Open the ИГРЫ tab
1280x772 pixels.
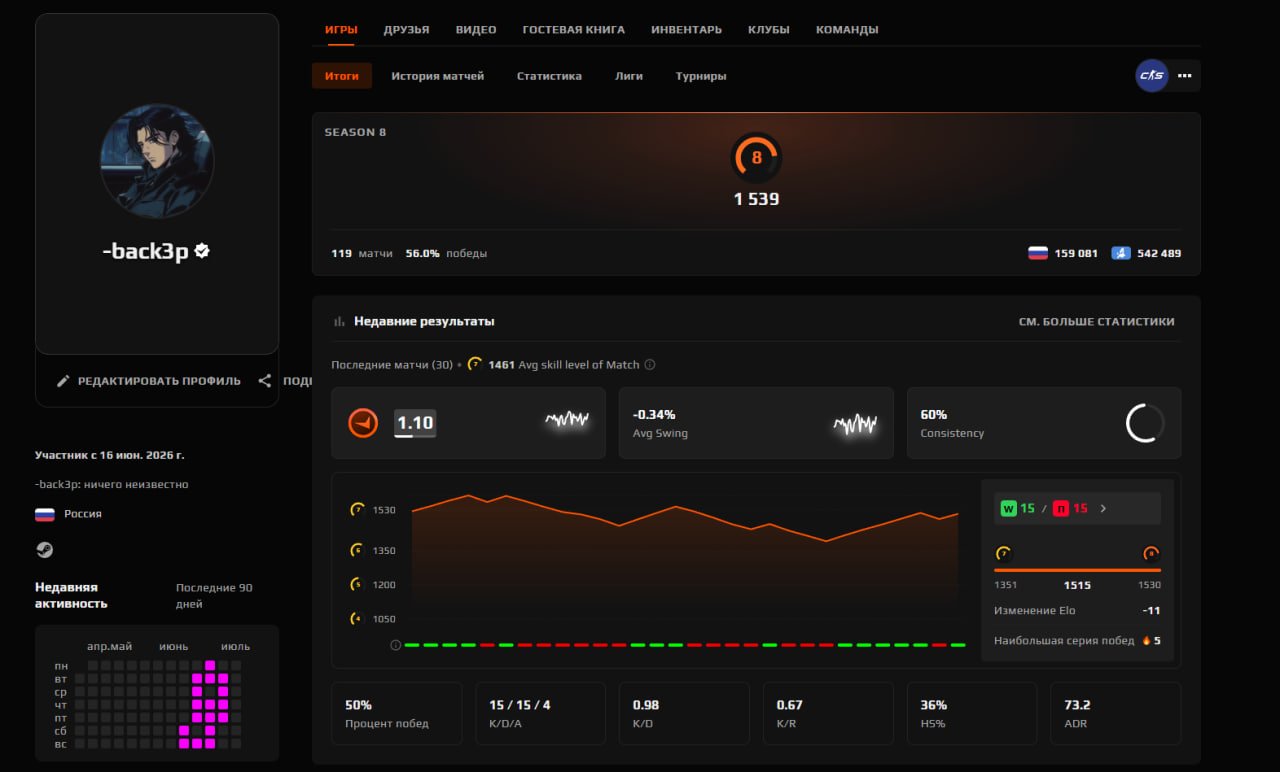point(341,30)
